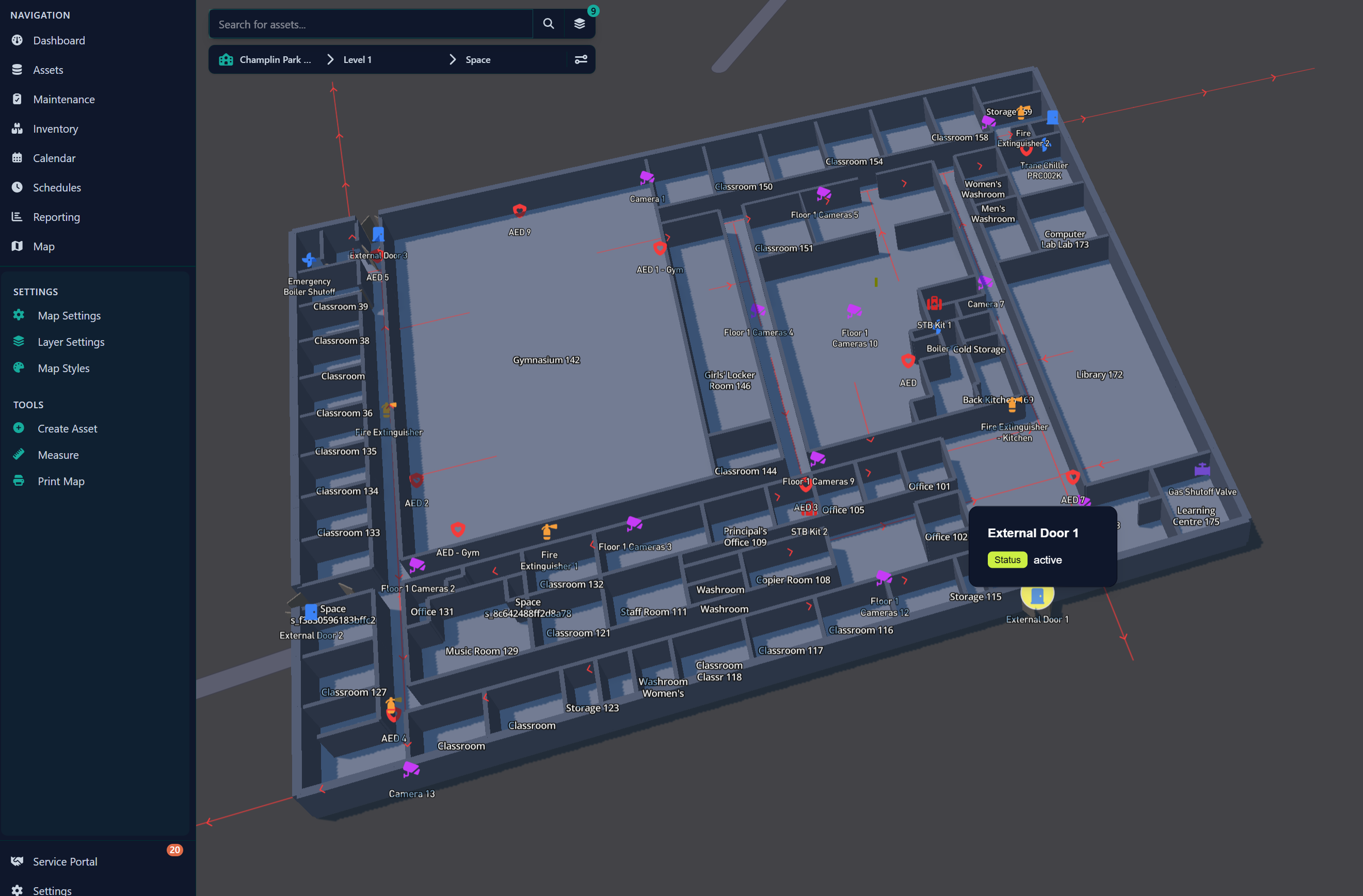Click the External Door 3 marker
This screenshot has width=1363, height=896.
click(x=378, y=234)
